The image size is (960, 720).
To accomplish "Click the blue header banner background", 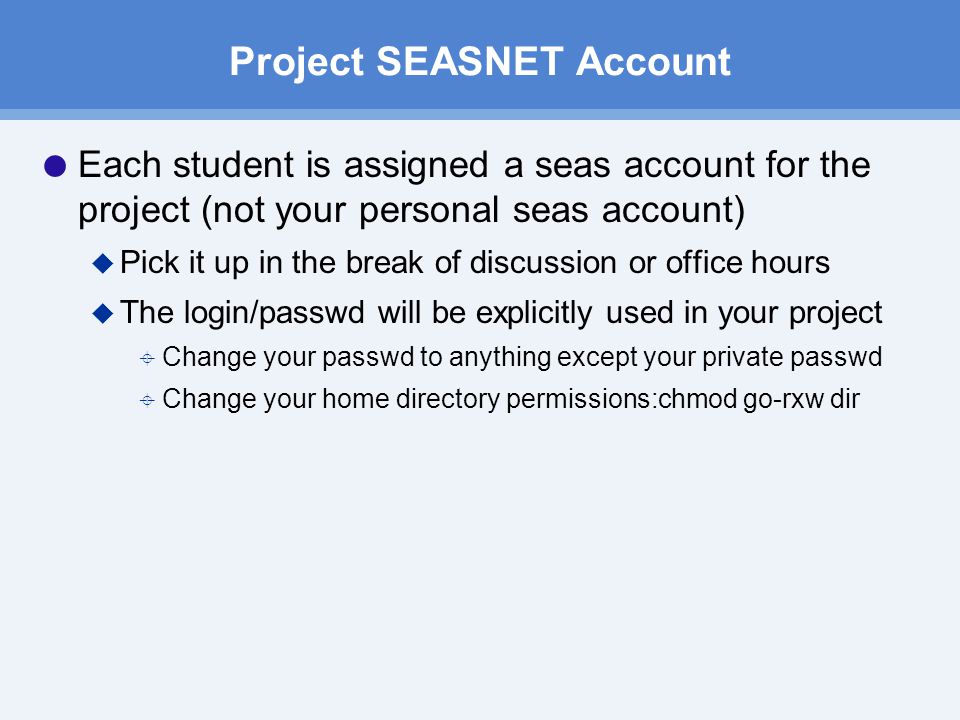I will tap(122, 55).
